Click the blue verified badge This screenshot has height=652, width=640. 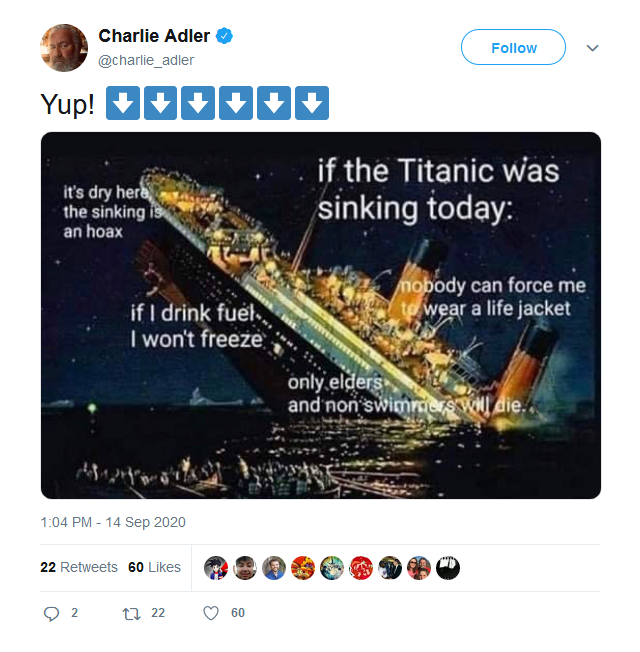coord(224,36)
